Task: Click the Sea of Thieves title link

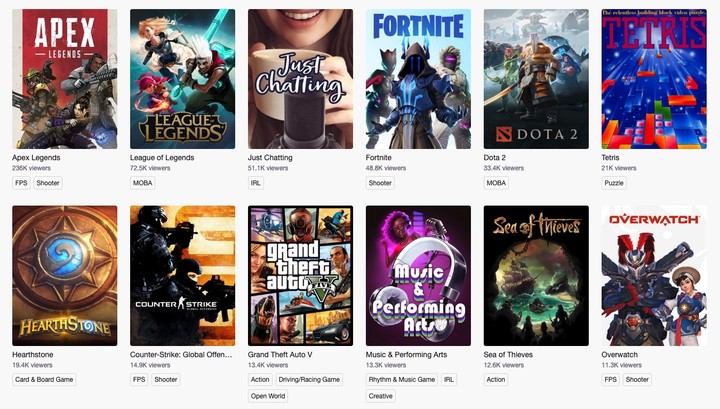Action: point(508,354)
